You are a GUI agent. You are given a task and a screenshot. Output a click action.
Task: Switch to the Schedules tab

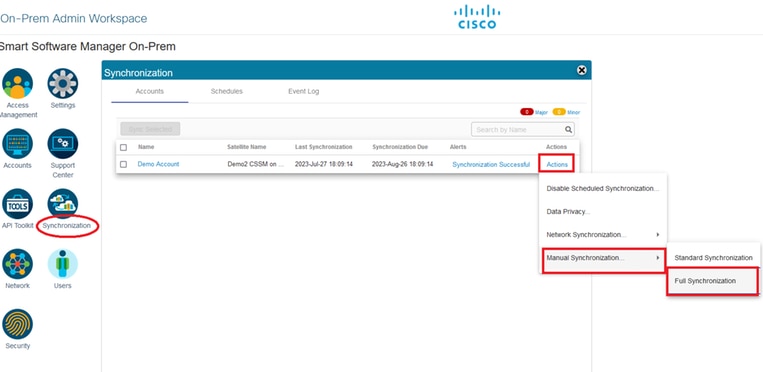click(226, 92)
